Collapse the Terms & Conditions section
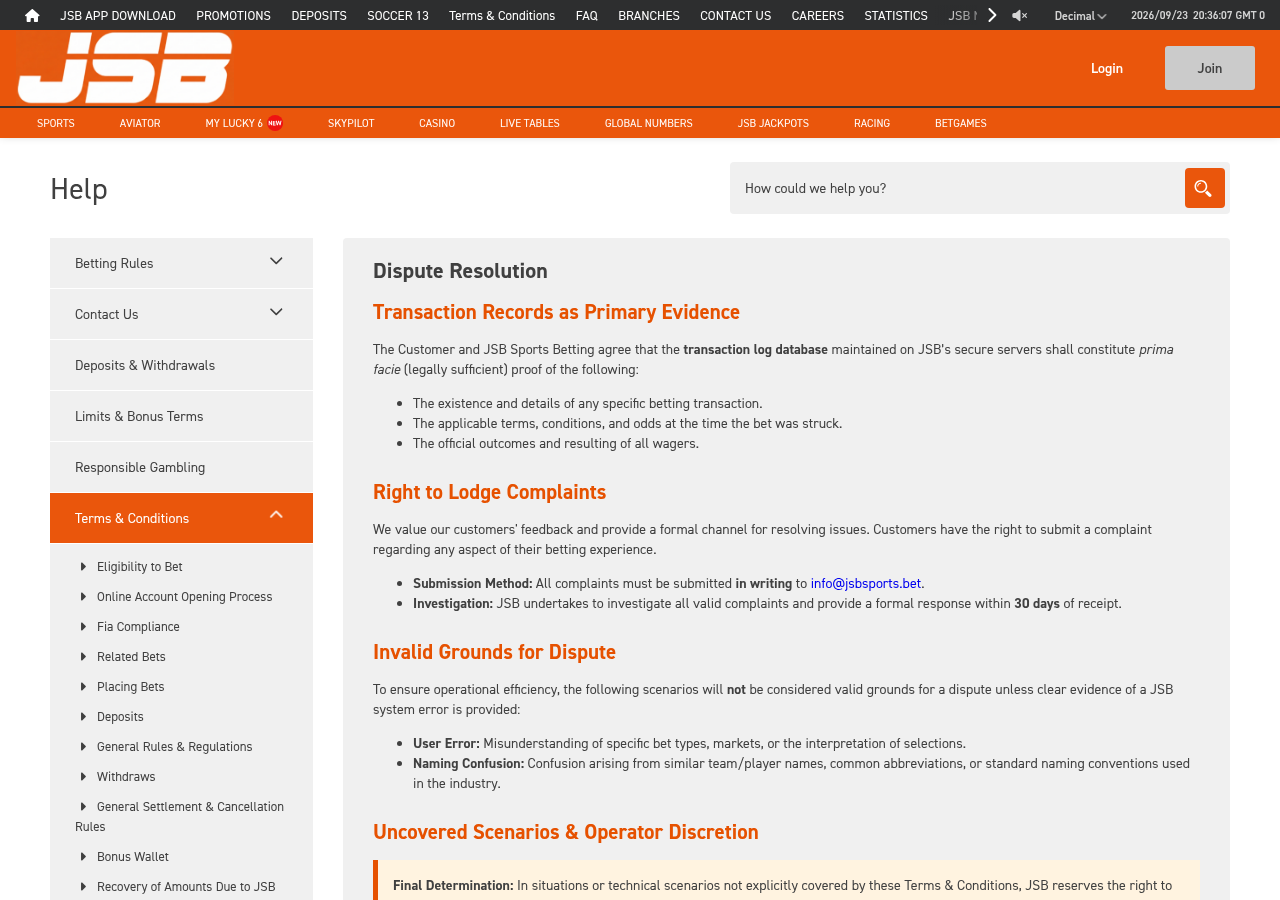This screenshot has height=900, width=1280. point(181,518)
